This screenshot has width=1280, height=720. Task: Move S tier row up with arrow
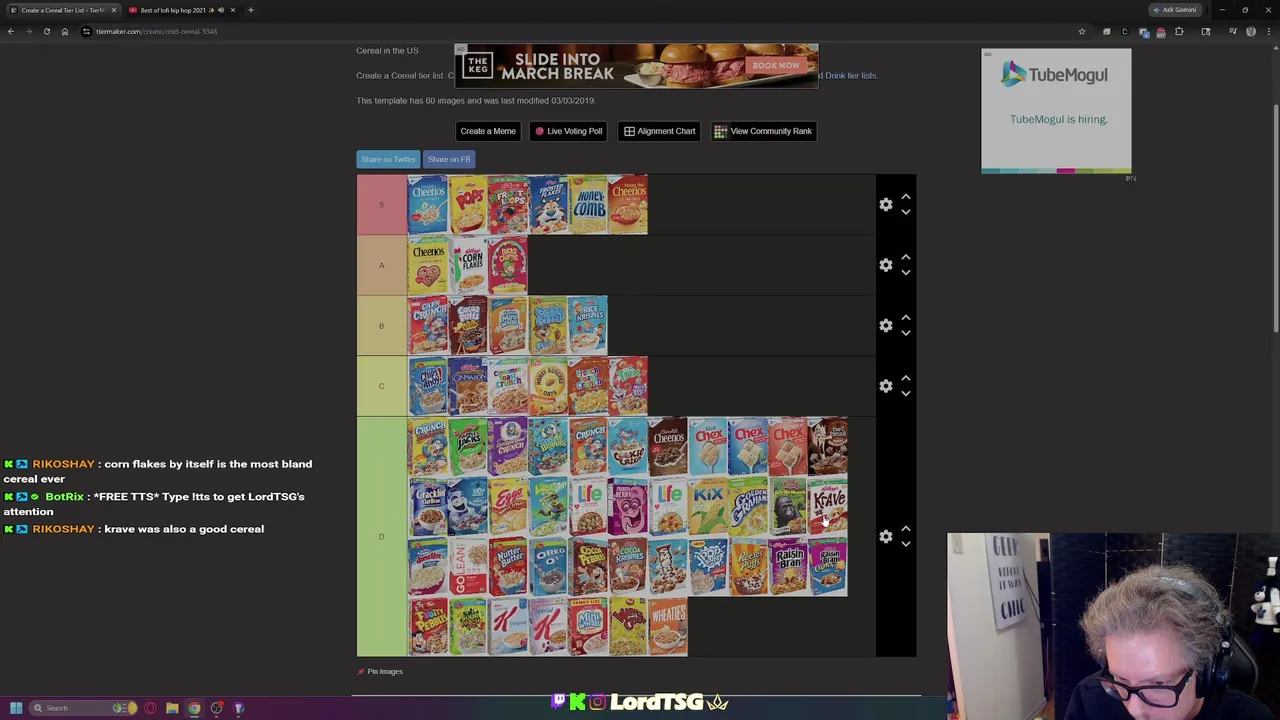[906, 197]
